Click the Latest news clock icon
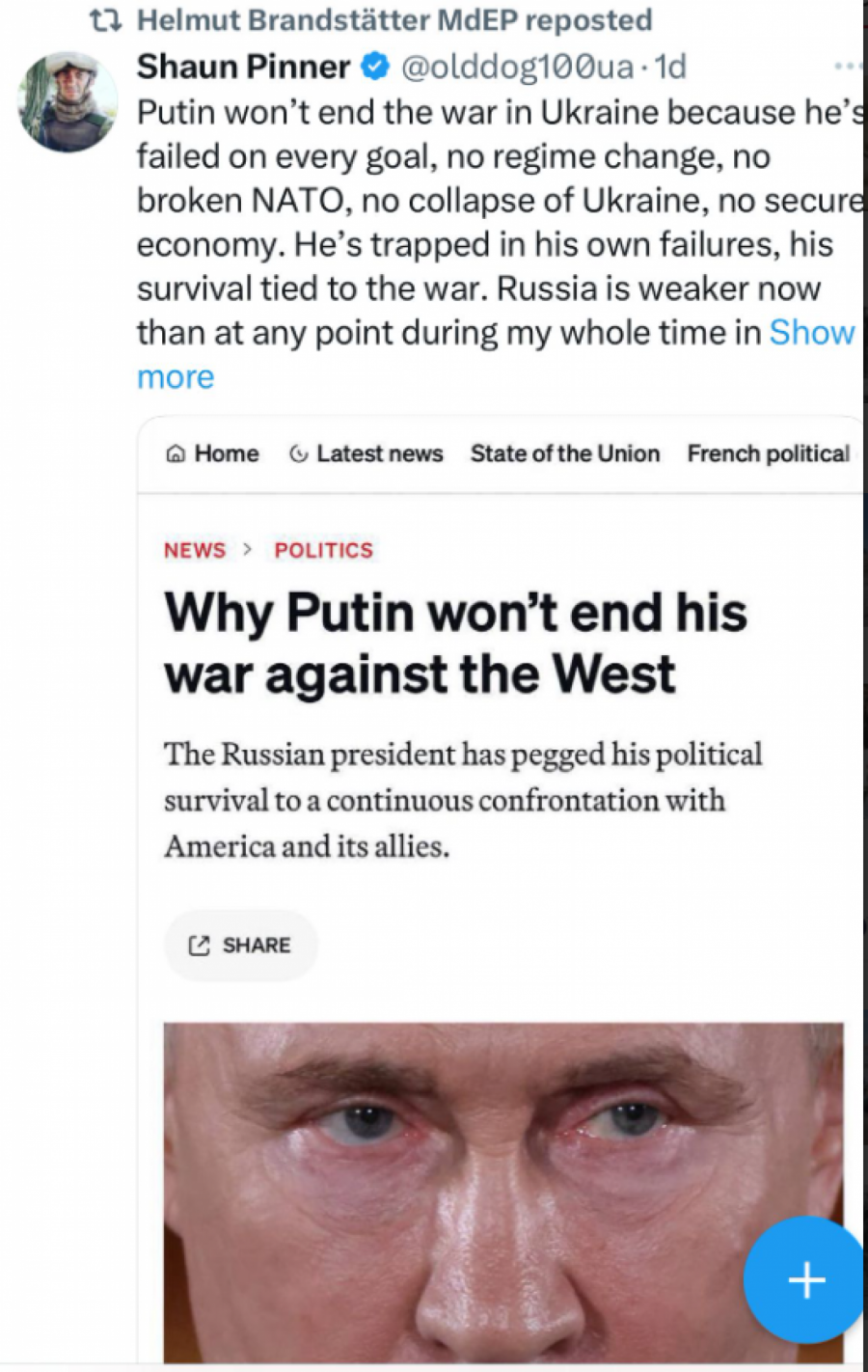 coord(299,453)
